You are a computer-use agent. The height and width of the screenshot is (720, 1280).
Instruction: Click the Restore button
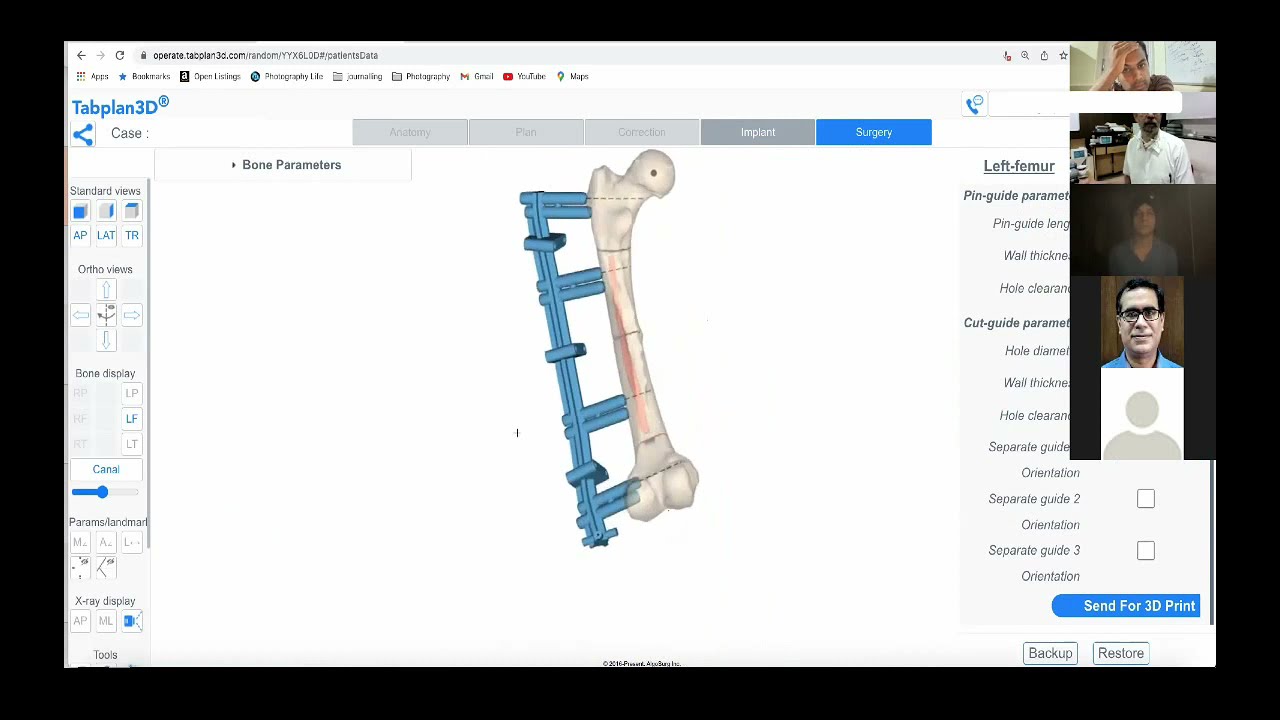[x=1121, y=653]
